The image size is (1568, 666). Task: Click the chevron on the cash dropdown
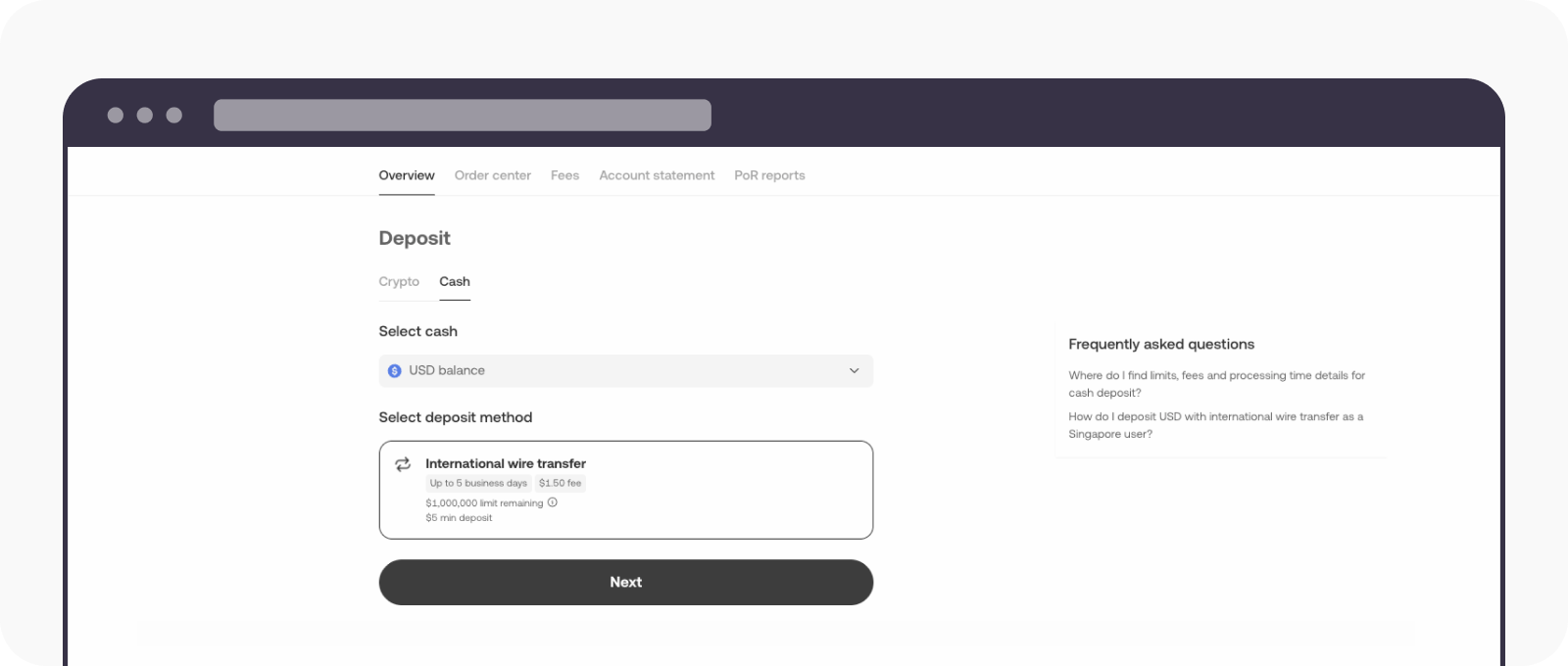(x=857, y=370)
